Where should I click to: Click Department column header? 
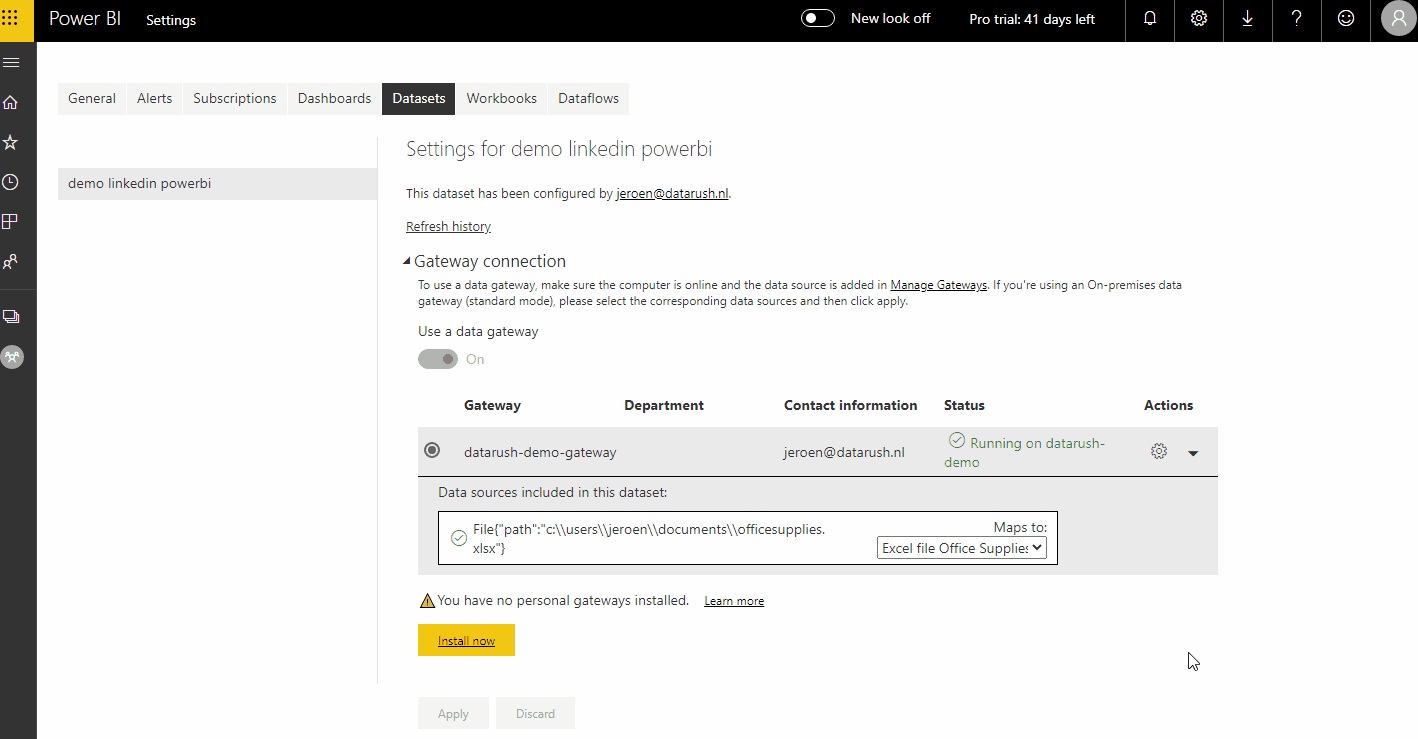point(664,405)
